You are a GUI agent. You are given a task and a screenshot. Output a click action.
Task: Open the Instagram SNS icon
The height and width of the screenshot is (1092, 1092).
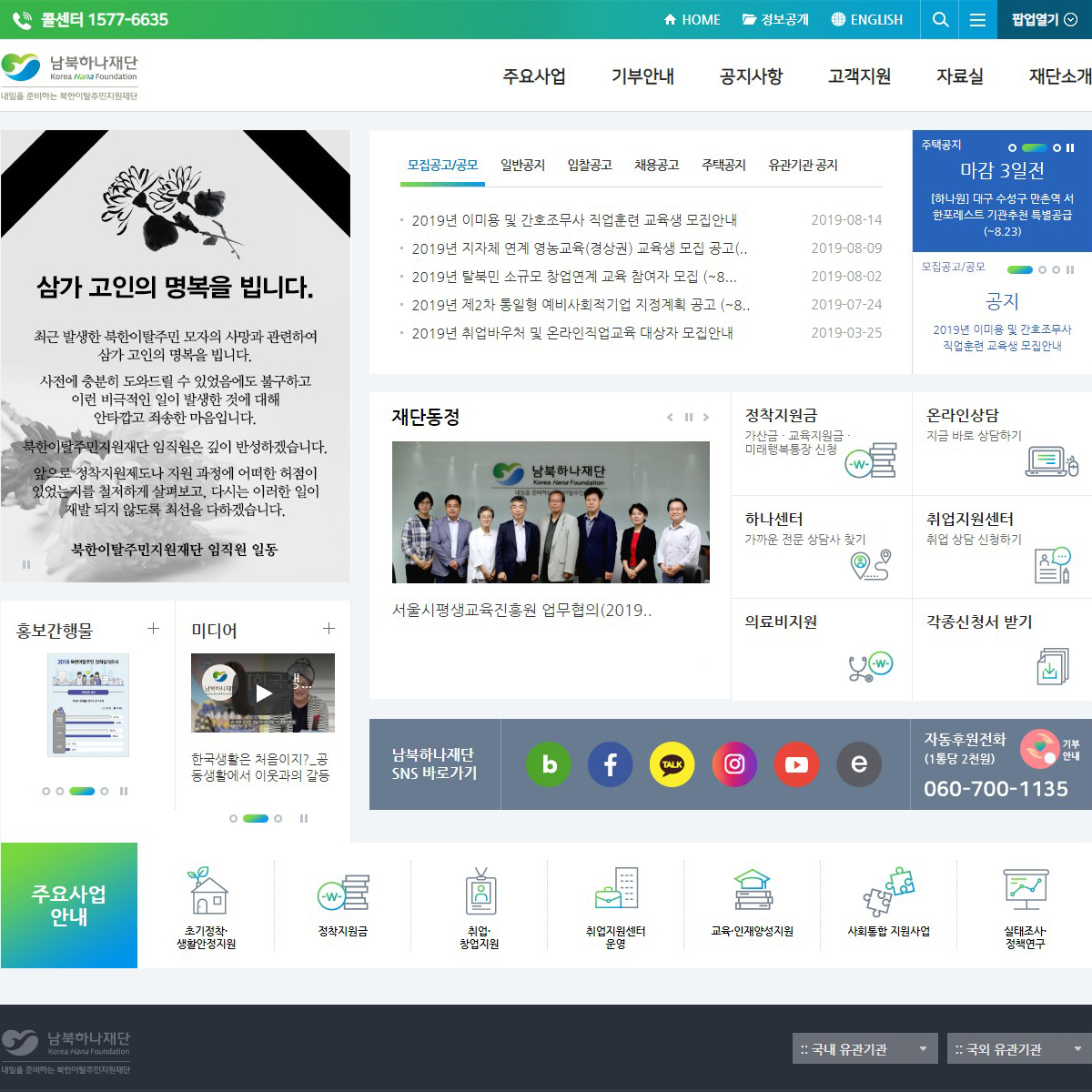733,764
